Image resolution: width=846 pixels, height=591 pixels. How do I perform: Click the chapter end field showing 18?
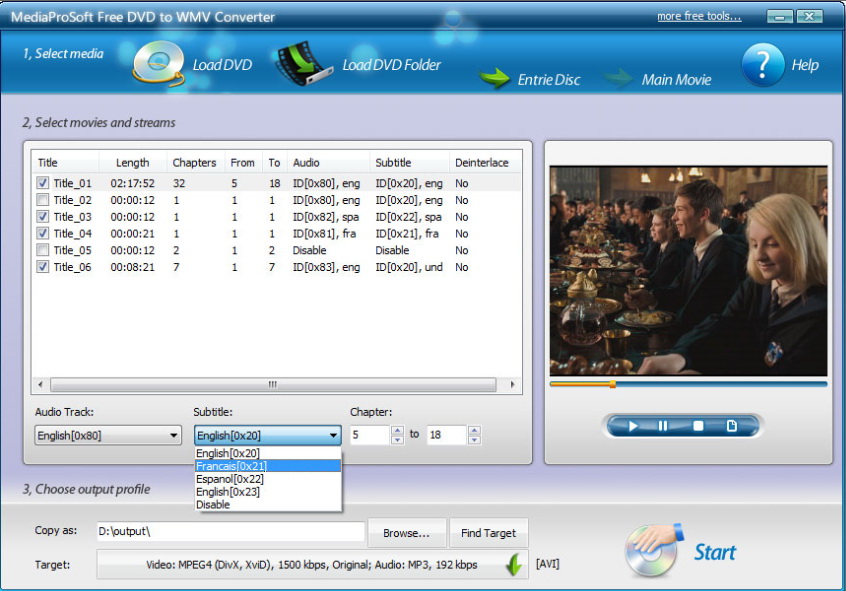(x=447, y=435)
